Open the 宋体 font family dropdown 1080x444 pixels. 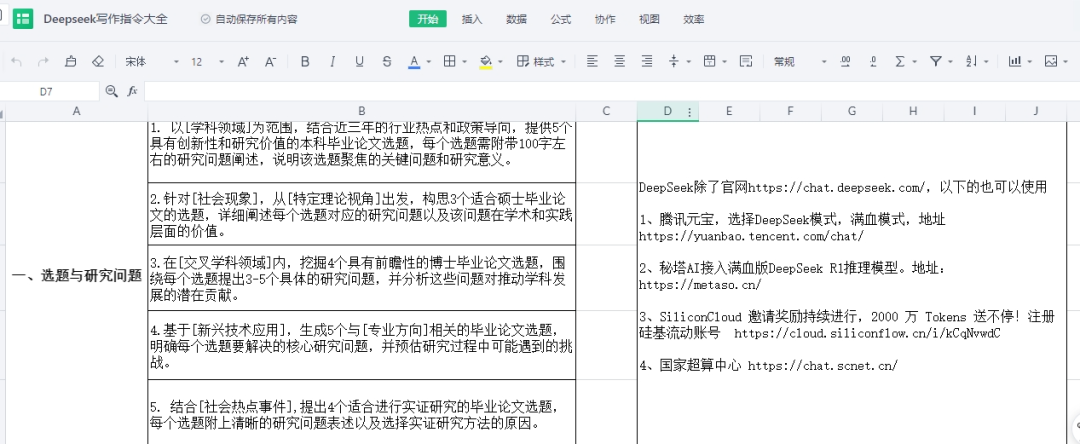152,62
